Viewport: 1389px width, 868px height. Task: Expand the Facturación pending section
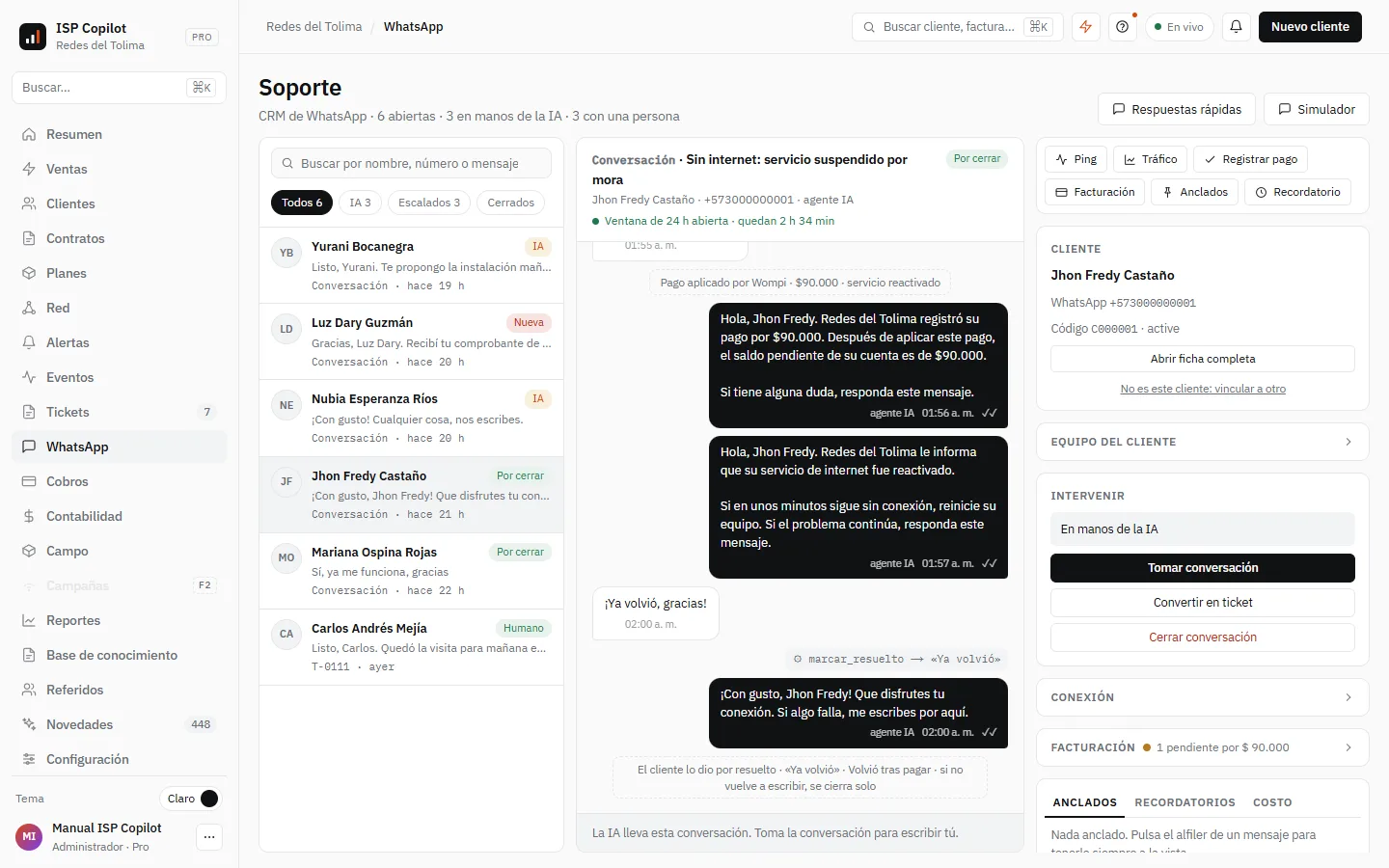click(1203, 747)
